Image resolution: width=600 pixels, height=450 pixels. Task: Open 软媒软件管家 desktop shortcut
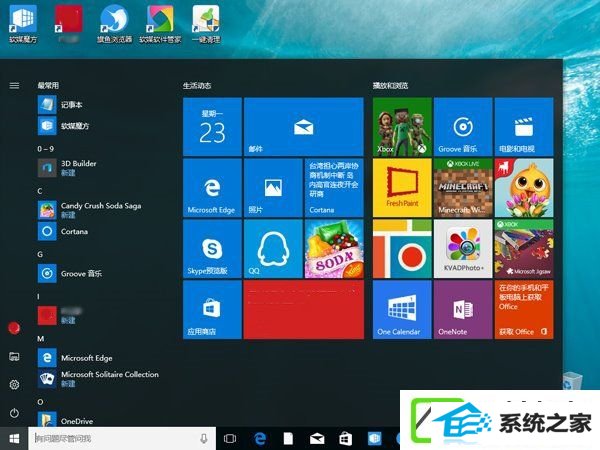pos(160,24)
